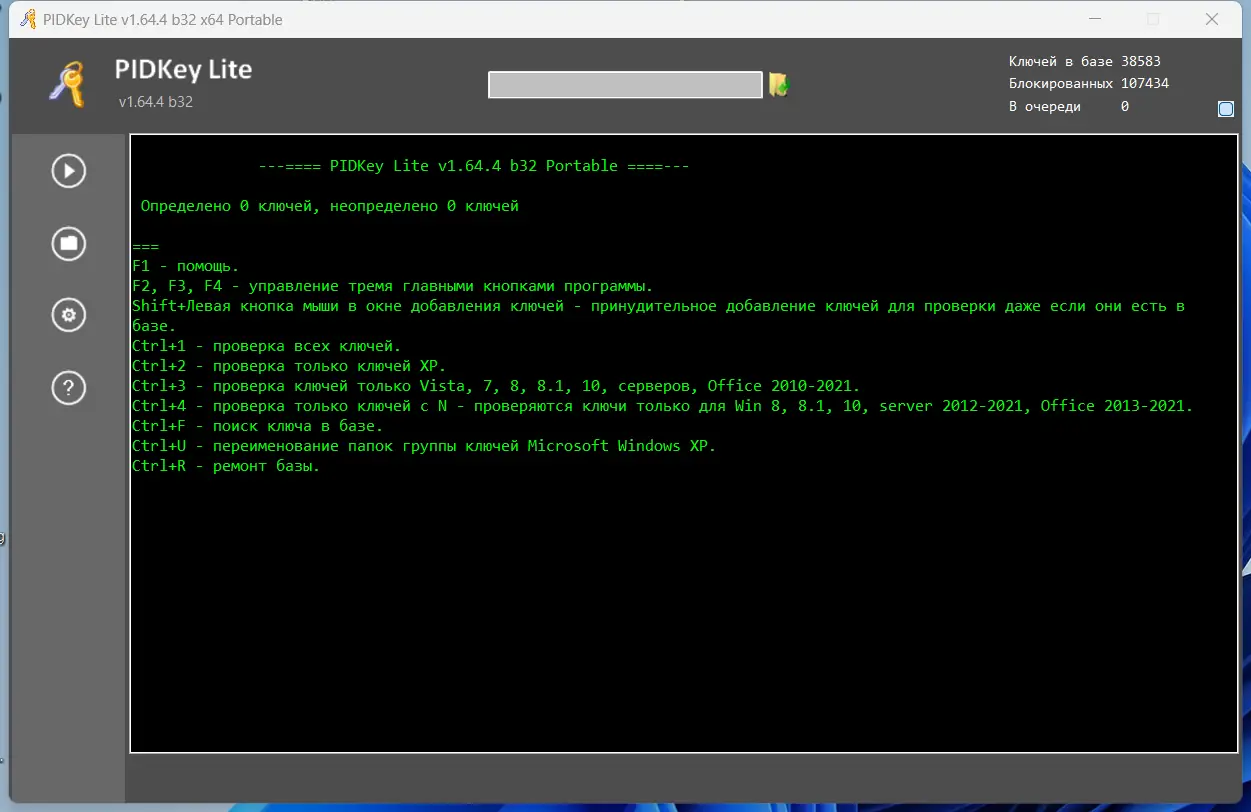The image size is (1251, 812).
Task: Click the 'Ключей в базе 38583' counter
Action: click(x=1083, y=61)
